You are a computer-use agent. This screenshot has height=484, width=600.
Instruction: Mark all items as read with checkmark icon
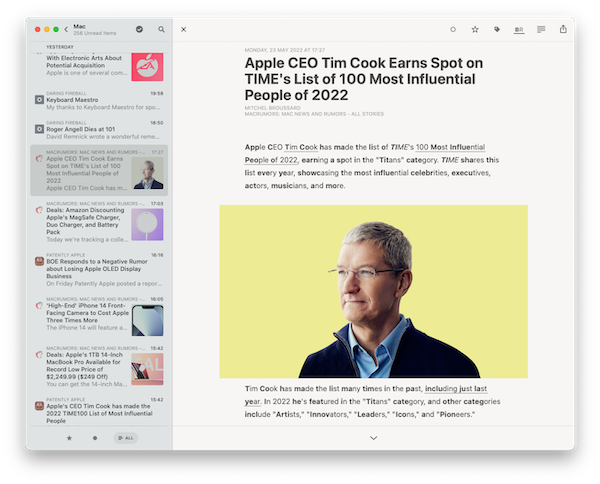[139, 29]
